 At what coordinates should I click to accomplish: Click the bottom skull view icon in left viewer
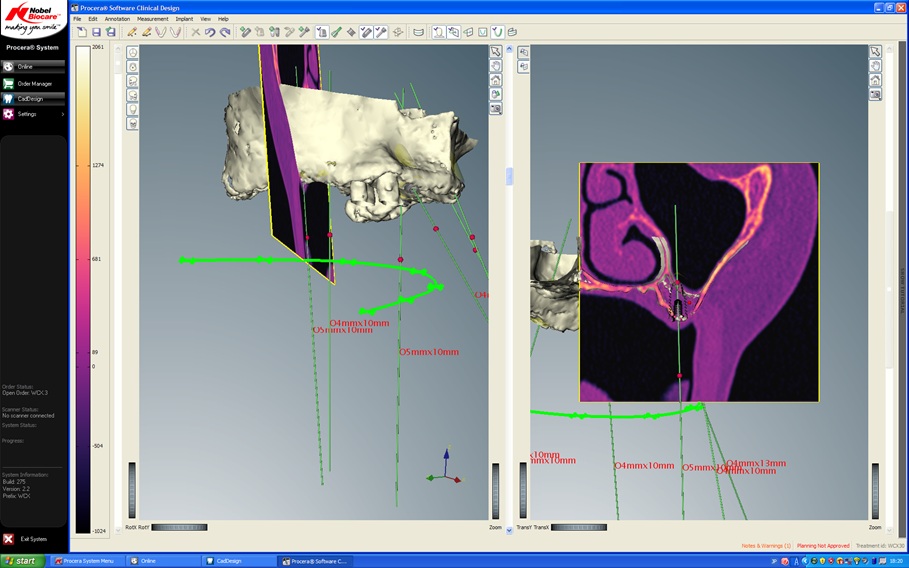(x=133, y=123)
